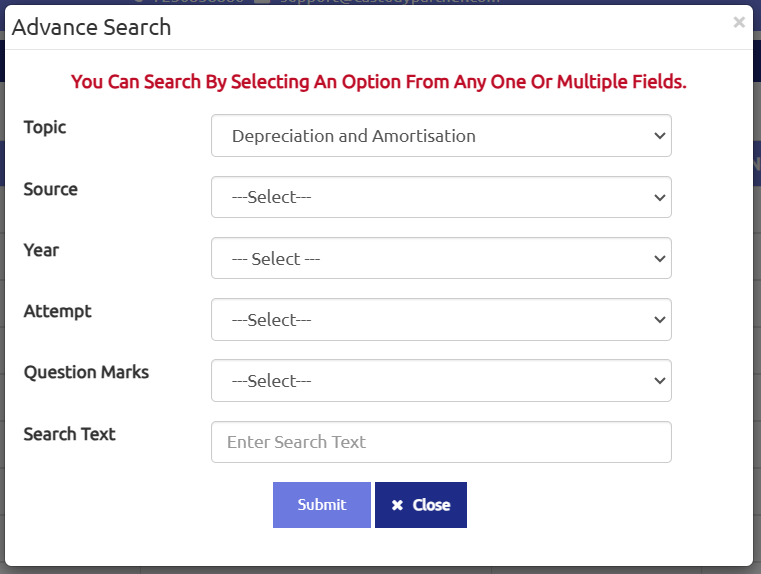761x574 pixels.
Task: Expand the Source dropdown
Action: pos(440,197)
